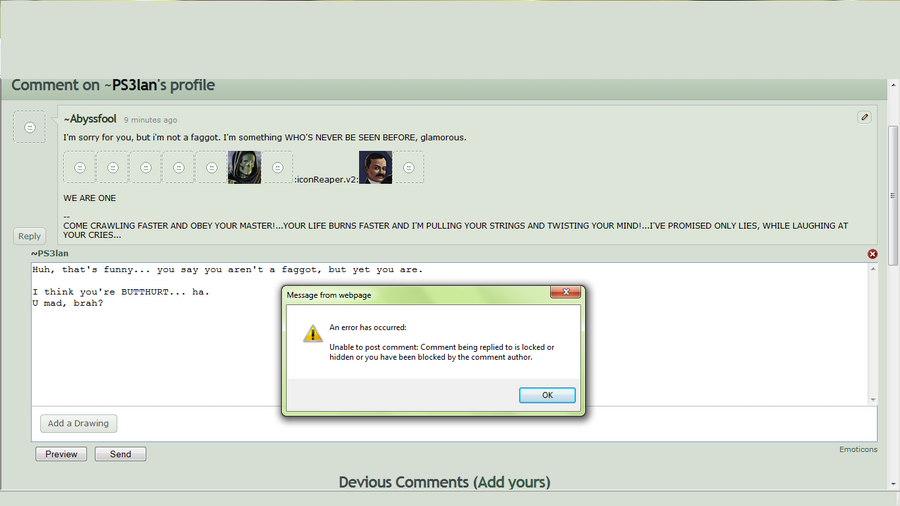The image size is (900, 506).
Task: Click page scrollbar up arrow
Action: click(893, 85)
